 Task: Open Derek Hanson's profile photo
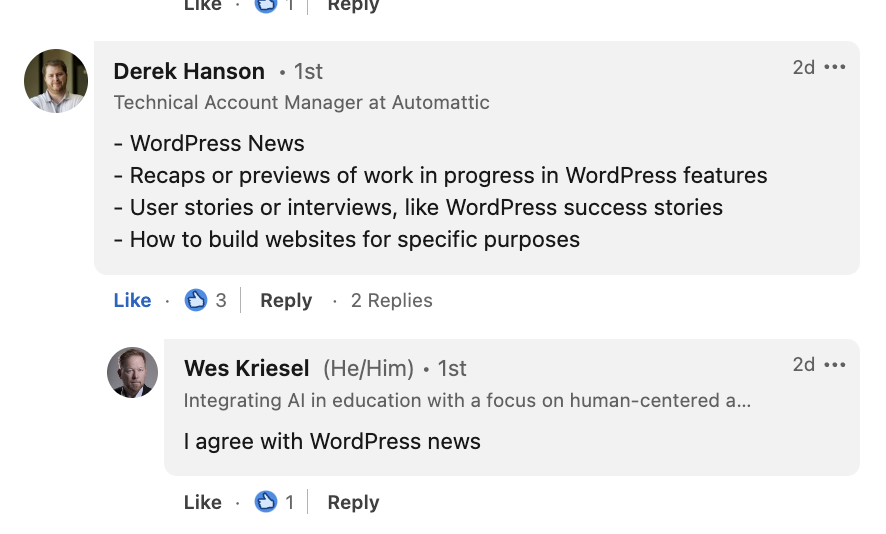click(x=56, y=81)
